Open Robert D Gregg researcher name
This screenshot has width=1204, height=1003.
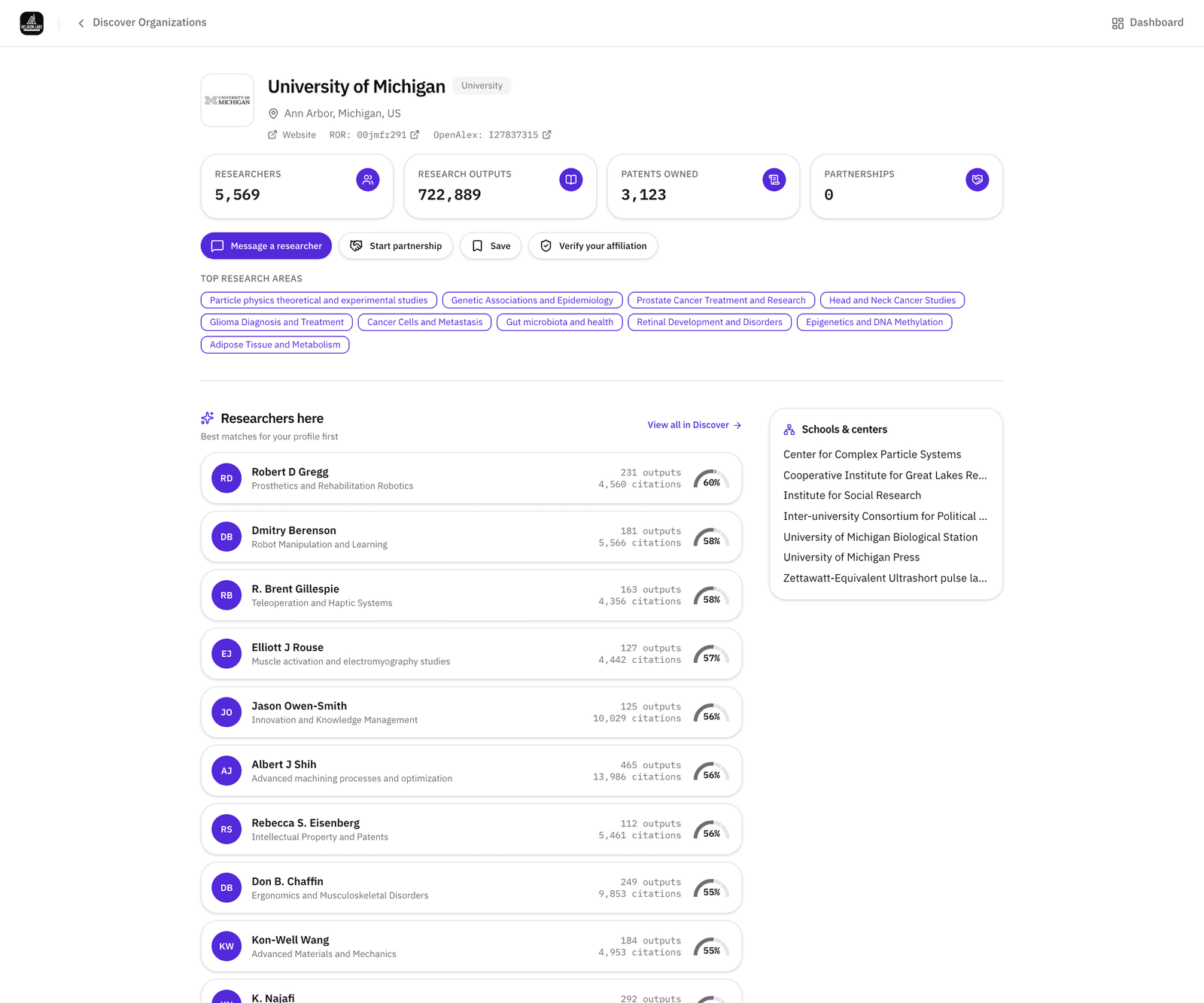point(290,472)
